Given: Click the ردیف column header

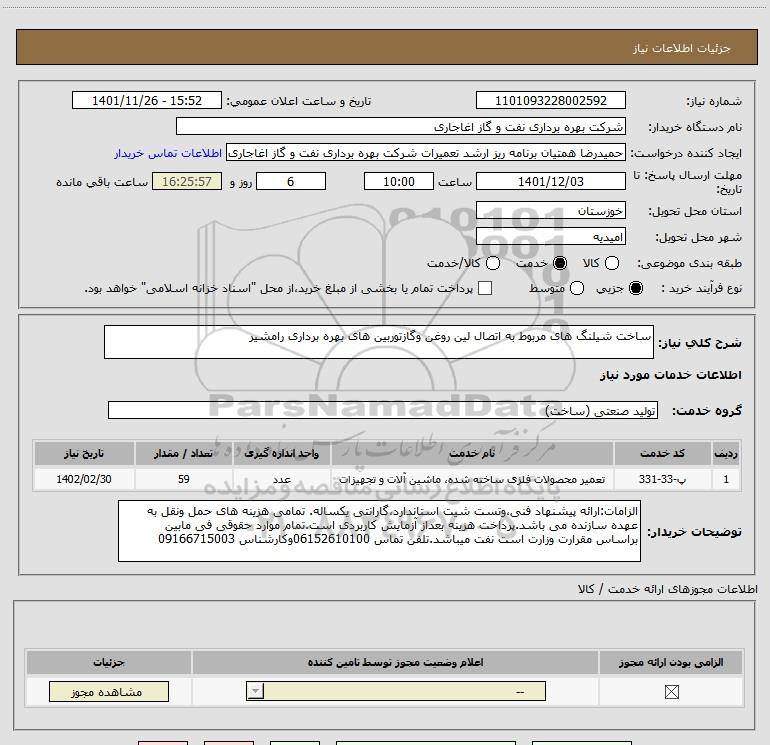Looking at the screenshot, I should [726, 453].
